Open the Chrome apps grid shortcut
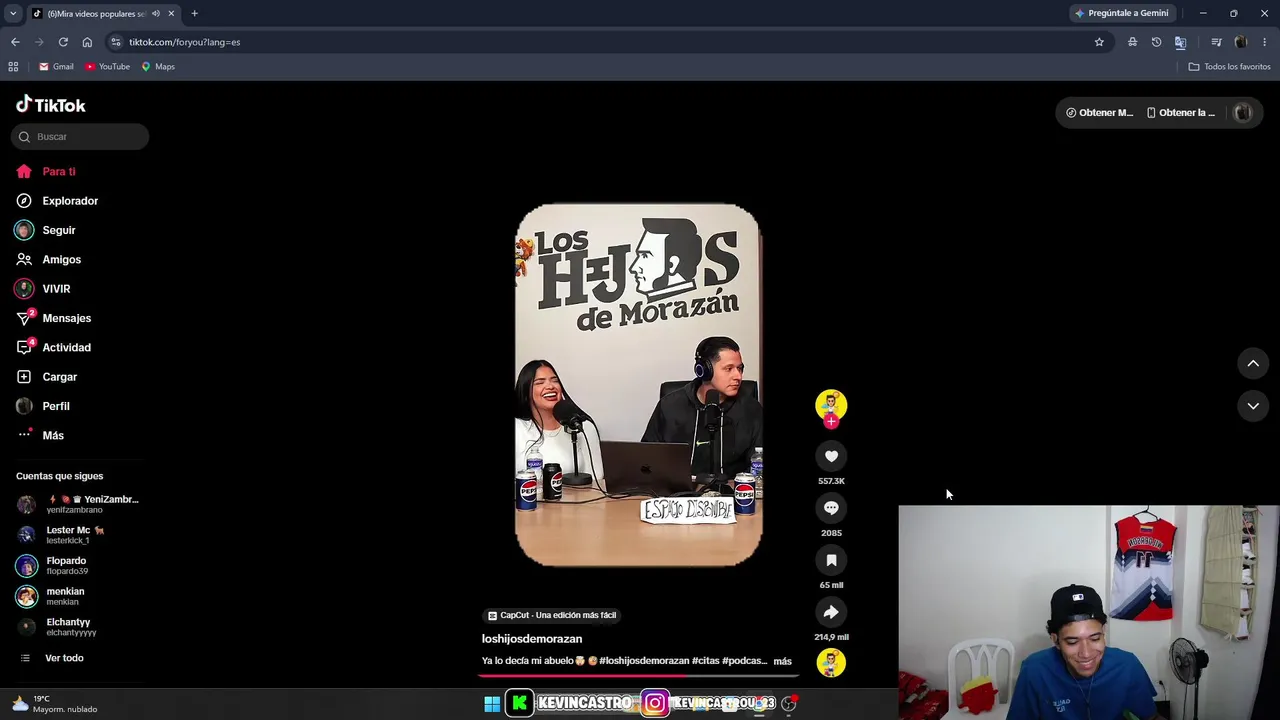 tap(13, 67)
